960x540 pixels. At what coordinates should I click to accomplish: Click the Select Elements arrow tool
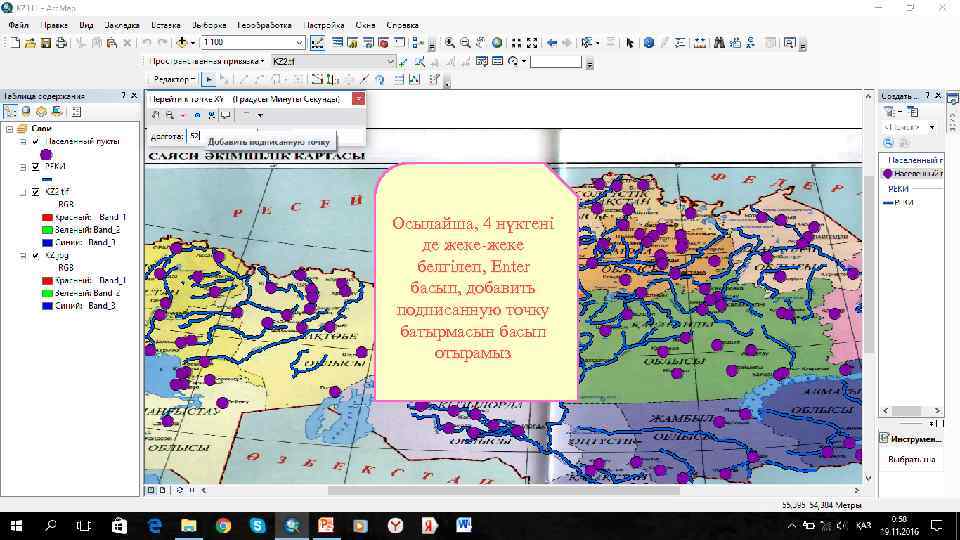630,43
